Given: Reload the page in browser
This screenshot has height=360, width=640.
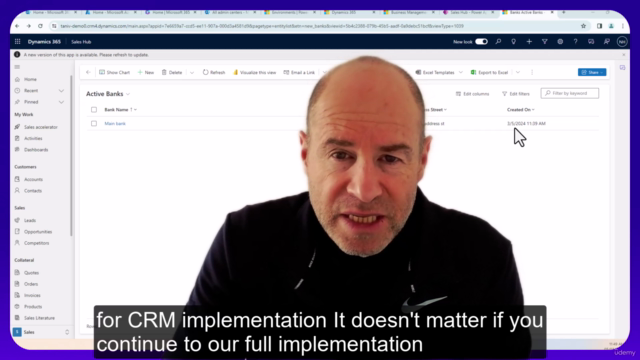Looking at the screenshot, I should click(x=40, y=26).
